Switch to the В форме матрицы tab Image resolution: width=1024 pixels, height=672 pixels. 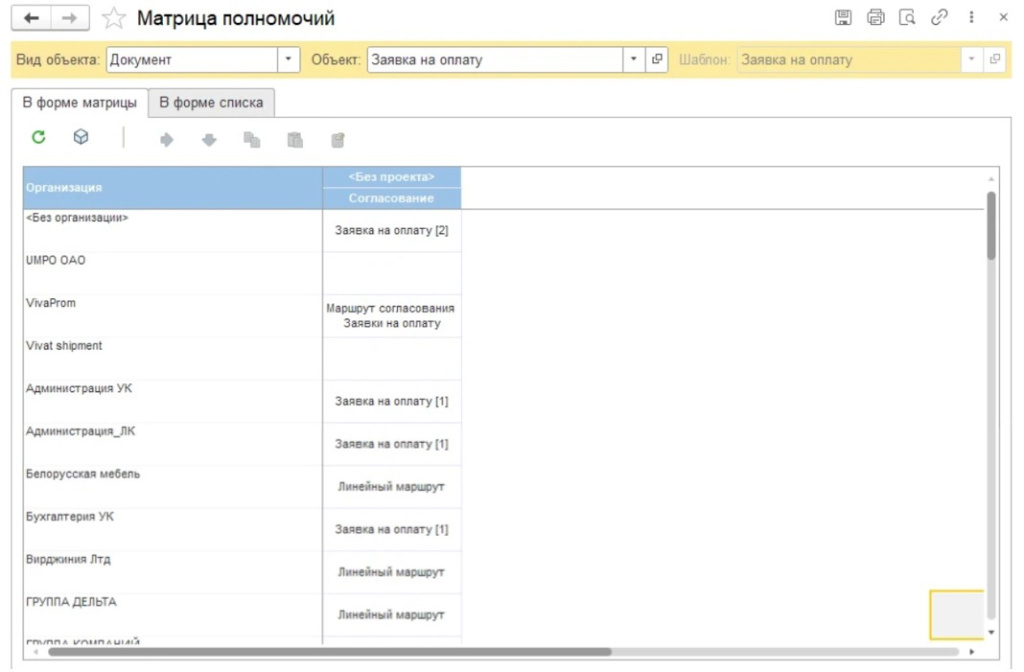[x=80, y=103]
